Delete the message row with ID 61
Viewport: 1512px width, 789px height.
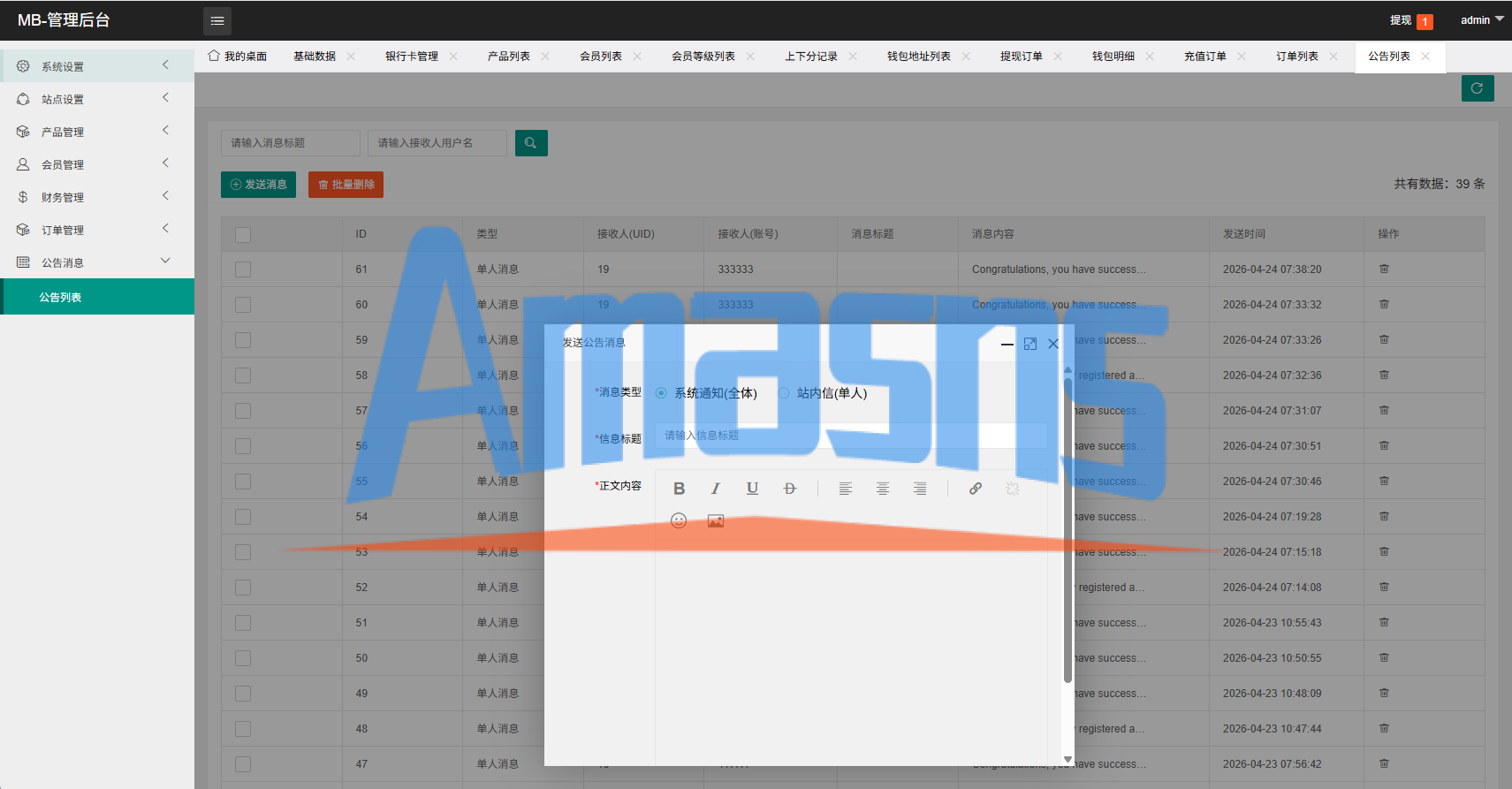[x=1384, y=269]
